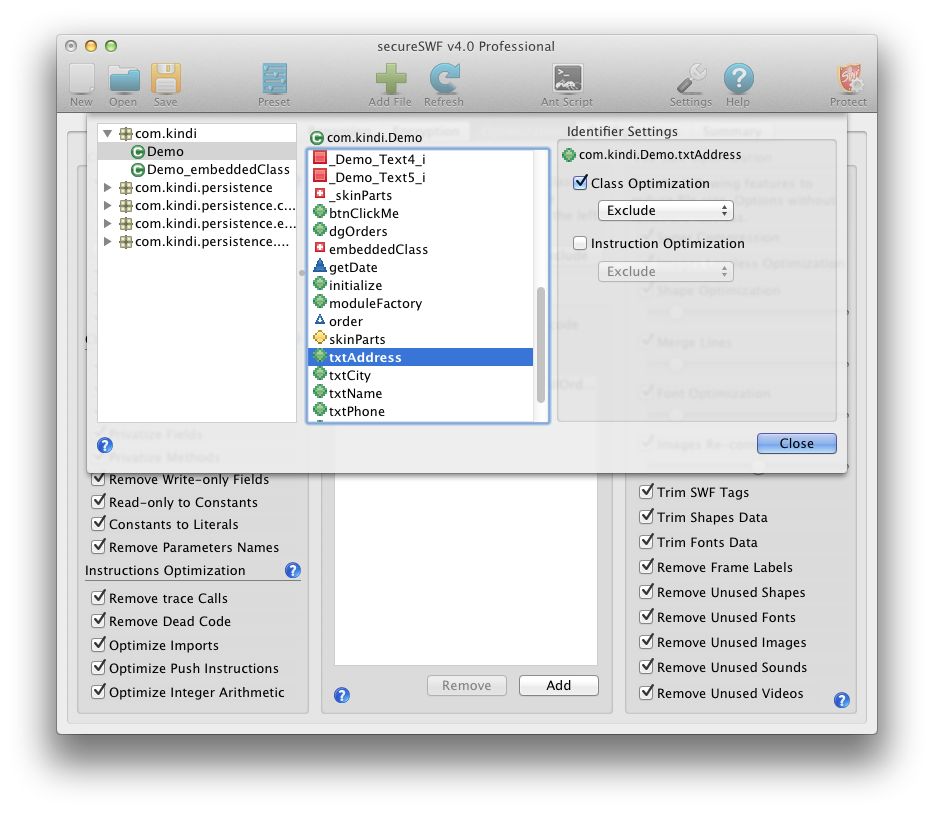Click the Add button below the list
This screenshot has height=813, width=934.
click(558, 685)
